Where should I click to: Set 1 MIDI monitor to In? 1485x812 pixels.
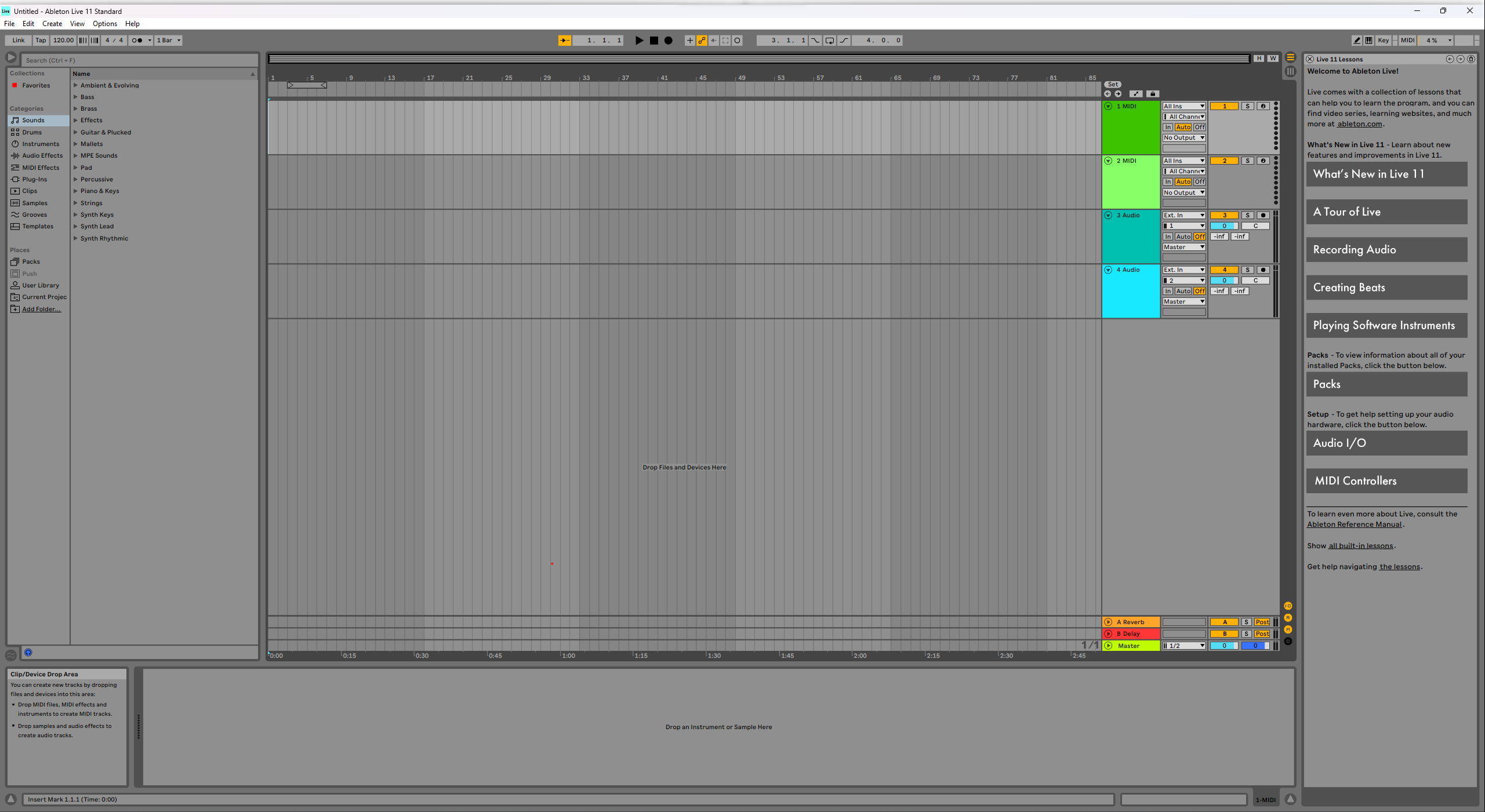(x=1168, y=128)
